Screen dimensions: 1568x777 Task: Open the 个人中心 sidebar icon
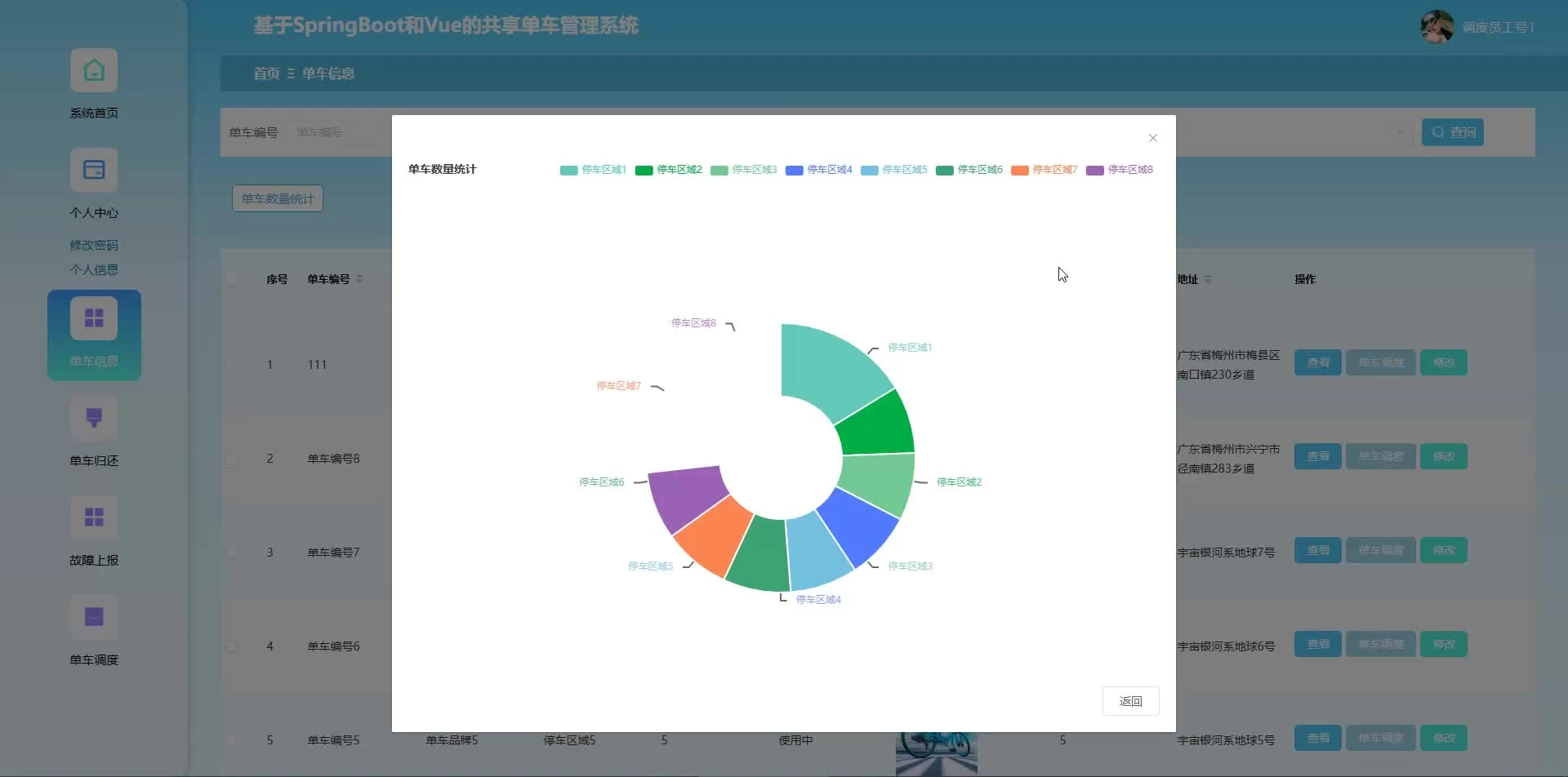point(94,171)
